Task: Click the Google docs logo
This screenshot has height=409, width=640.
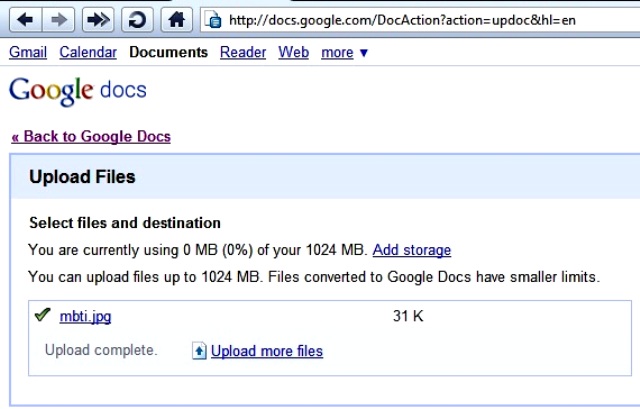Action: (77, 91)
